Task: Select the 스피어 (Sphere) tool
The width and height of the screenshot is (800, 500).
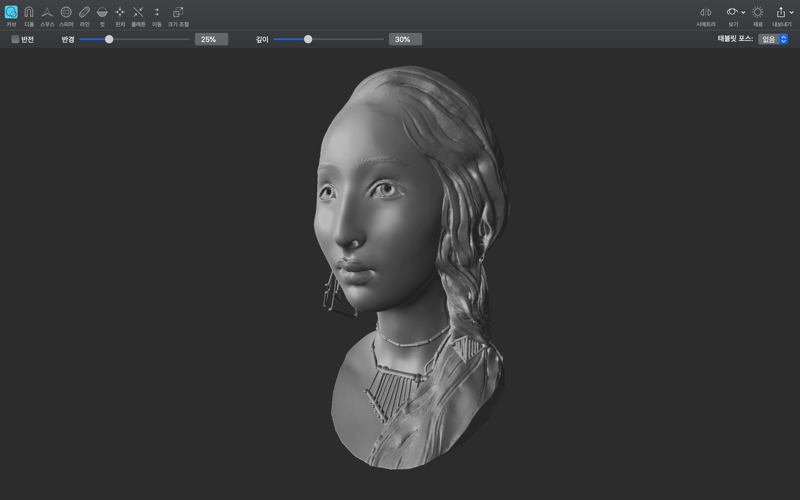Action: (66, 13)
